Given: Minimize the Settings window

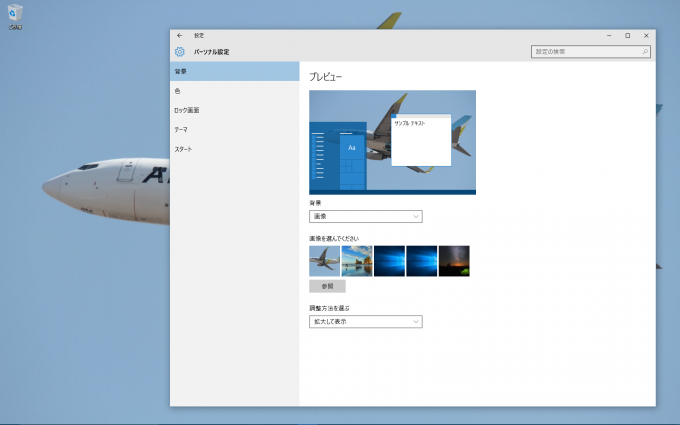Looking at the screenshot, I should pos(609,36).
